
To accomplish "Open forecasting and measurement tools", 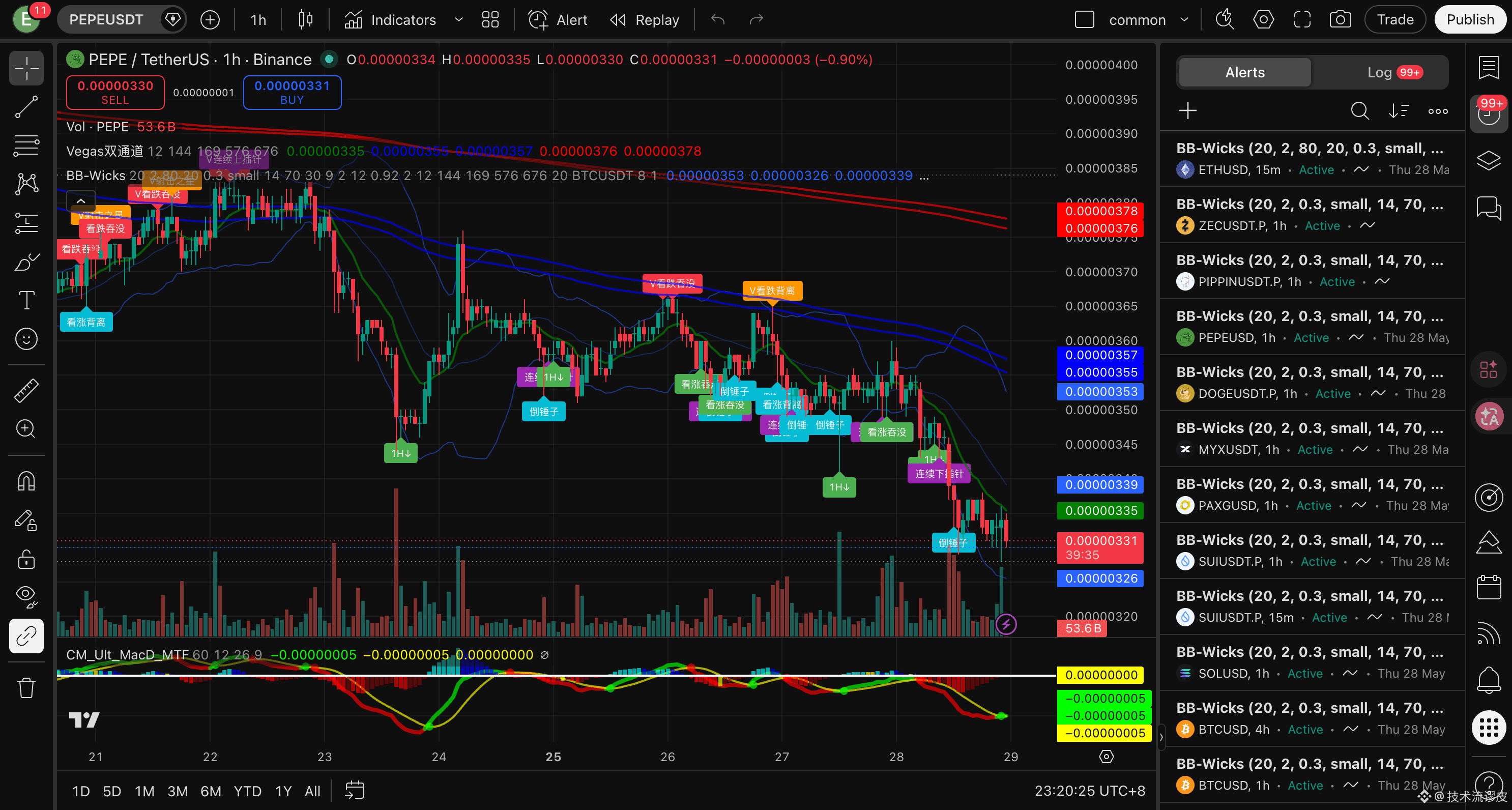I will click(26, 223).
